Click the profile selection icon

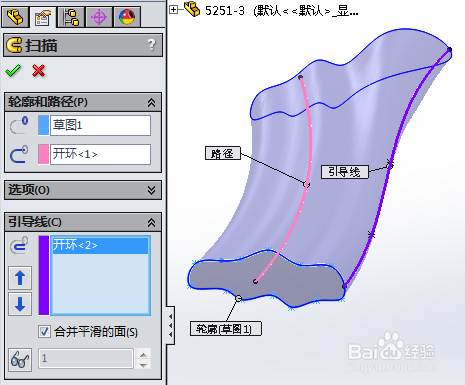[x=19, y=125]
